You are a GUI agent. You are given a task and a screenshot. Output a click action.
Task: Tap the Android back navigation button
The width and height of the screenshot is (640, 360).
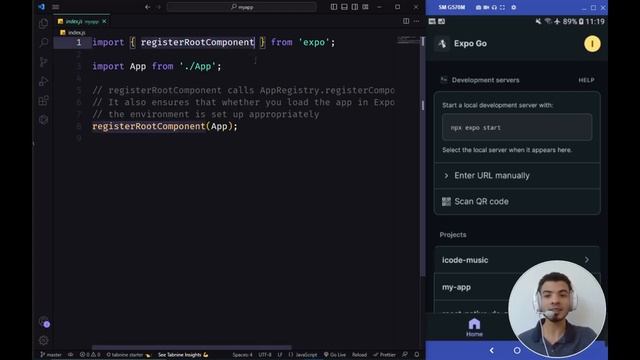click(x=491, y=350)
